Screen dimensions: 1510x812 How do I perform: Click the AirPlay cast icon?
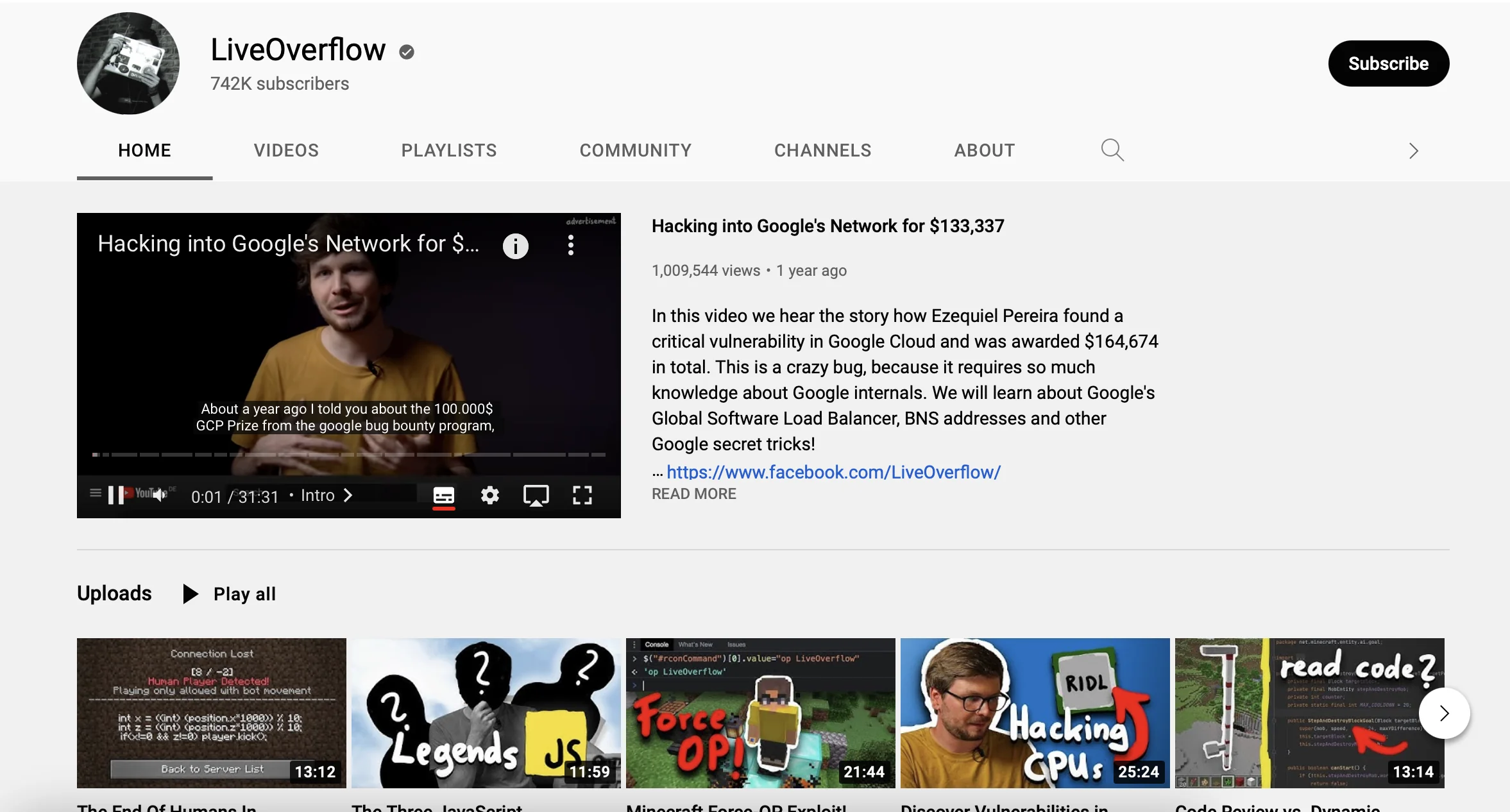pos(536,495)
